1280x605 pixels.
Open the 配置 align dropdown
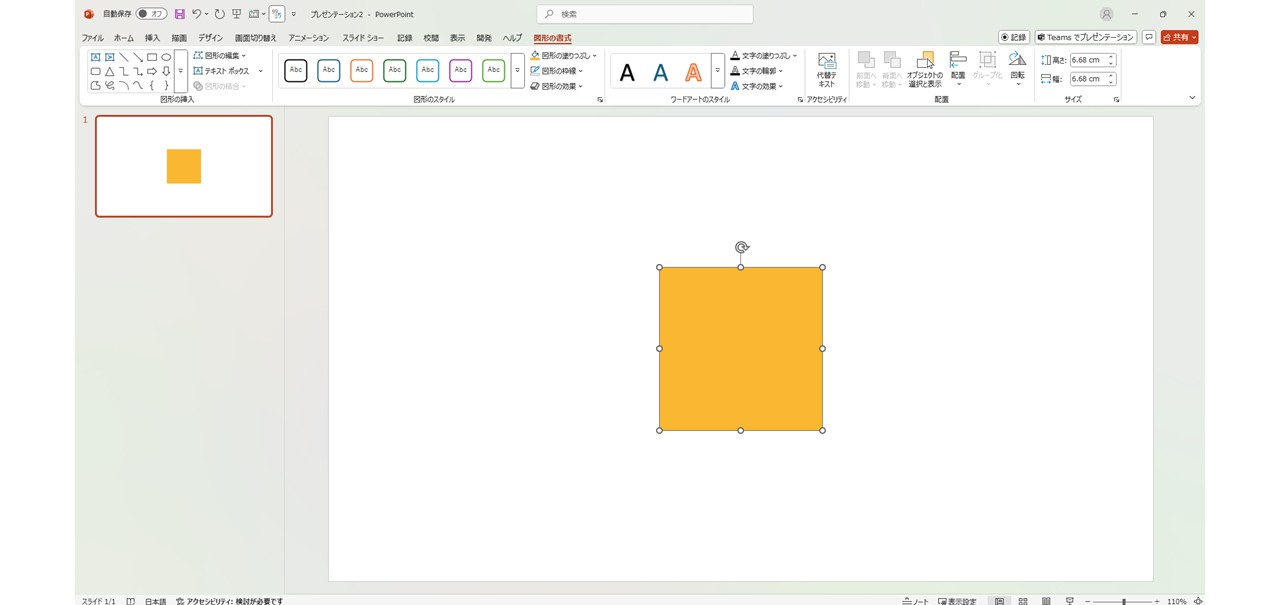[958, 70]
